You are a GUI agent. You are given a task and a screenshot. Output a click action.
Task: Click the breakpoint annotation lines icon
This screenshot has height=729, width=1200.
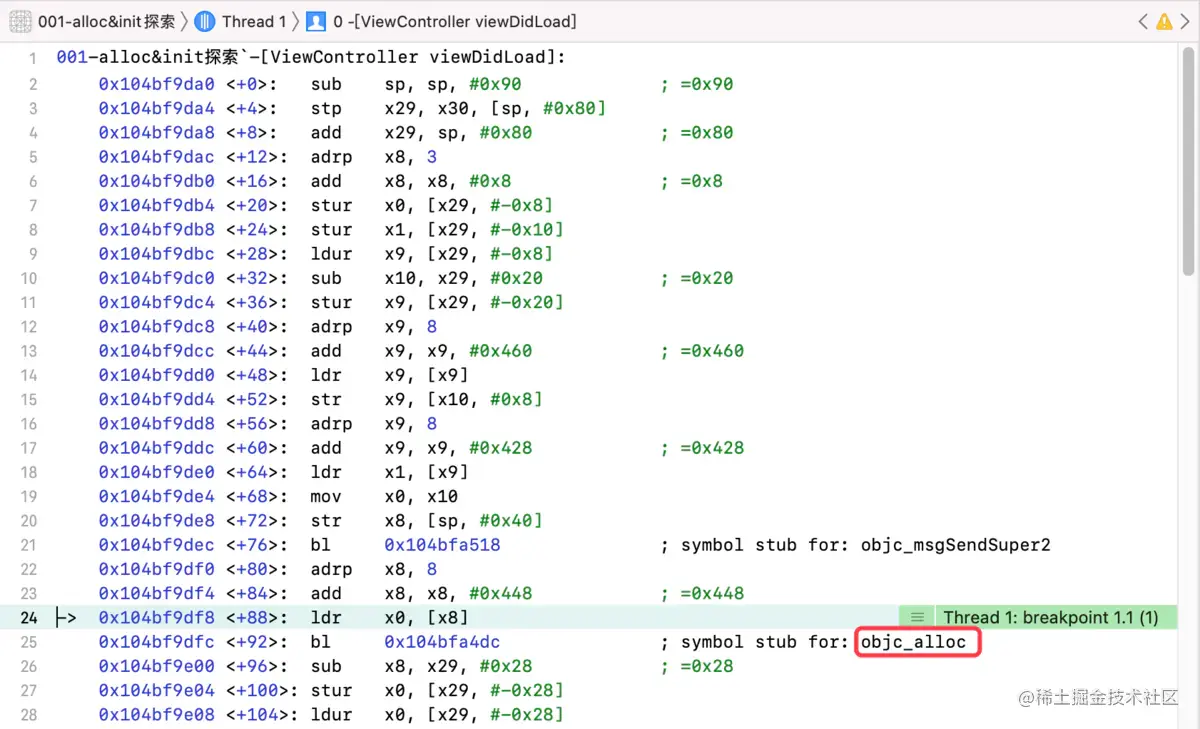click(917, 618)
